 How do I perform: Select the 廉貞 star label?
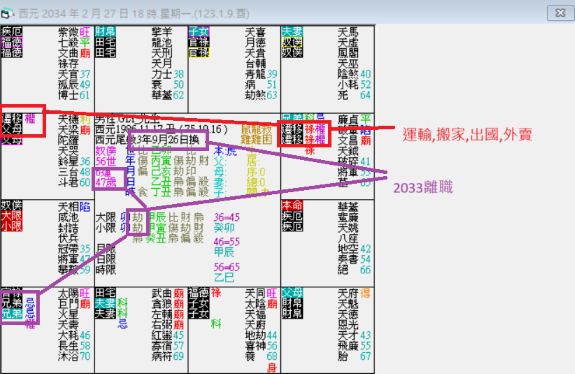[348, 120]
